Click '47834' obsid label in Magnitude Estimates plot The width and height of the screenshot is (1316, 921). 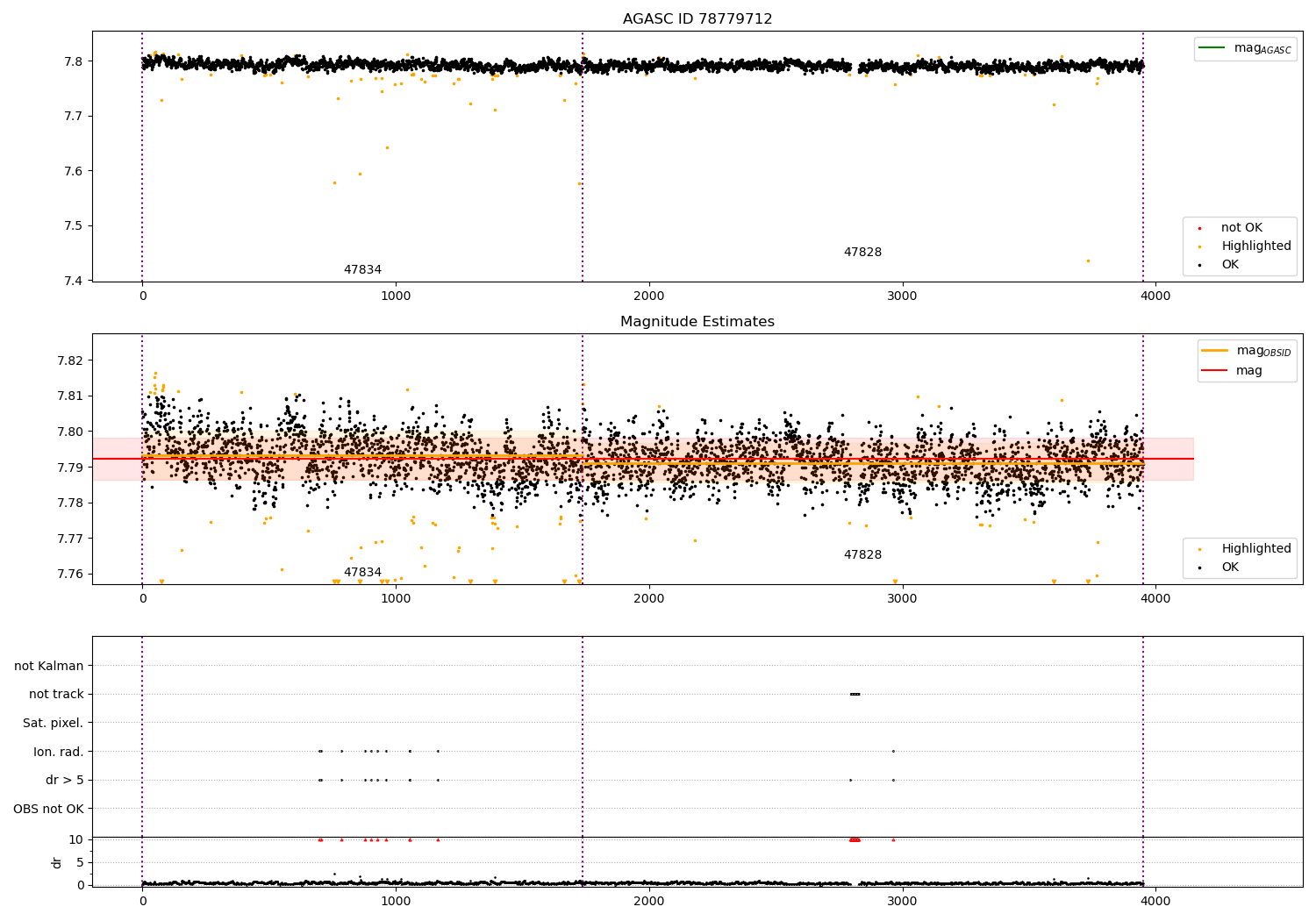coord(362,573)
